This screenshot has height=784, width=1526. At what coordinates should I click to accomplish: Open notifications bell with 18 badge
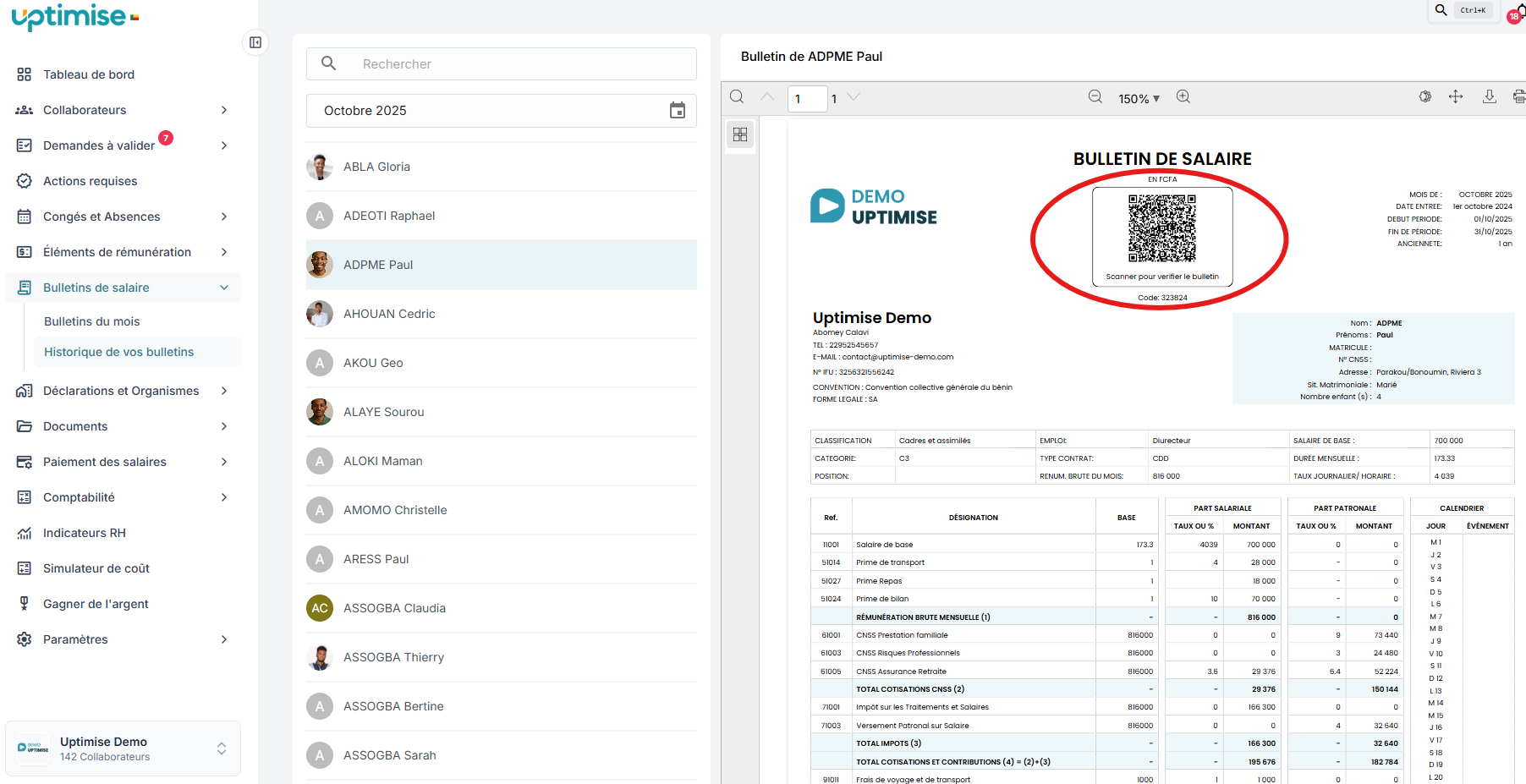pyautogui.click(x=1518, y=13)
